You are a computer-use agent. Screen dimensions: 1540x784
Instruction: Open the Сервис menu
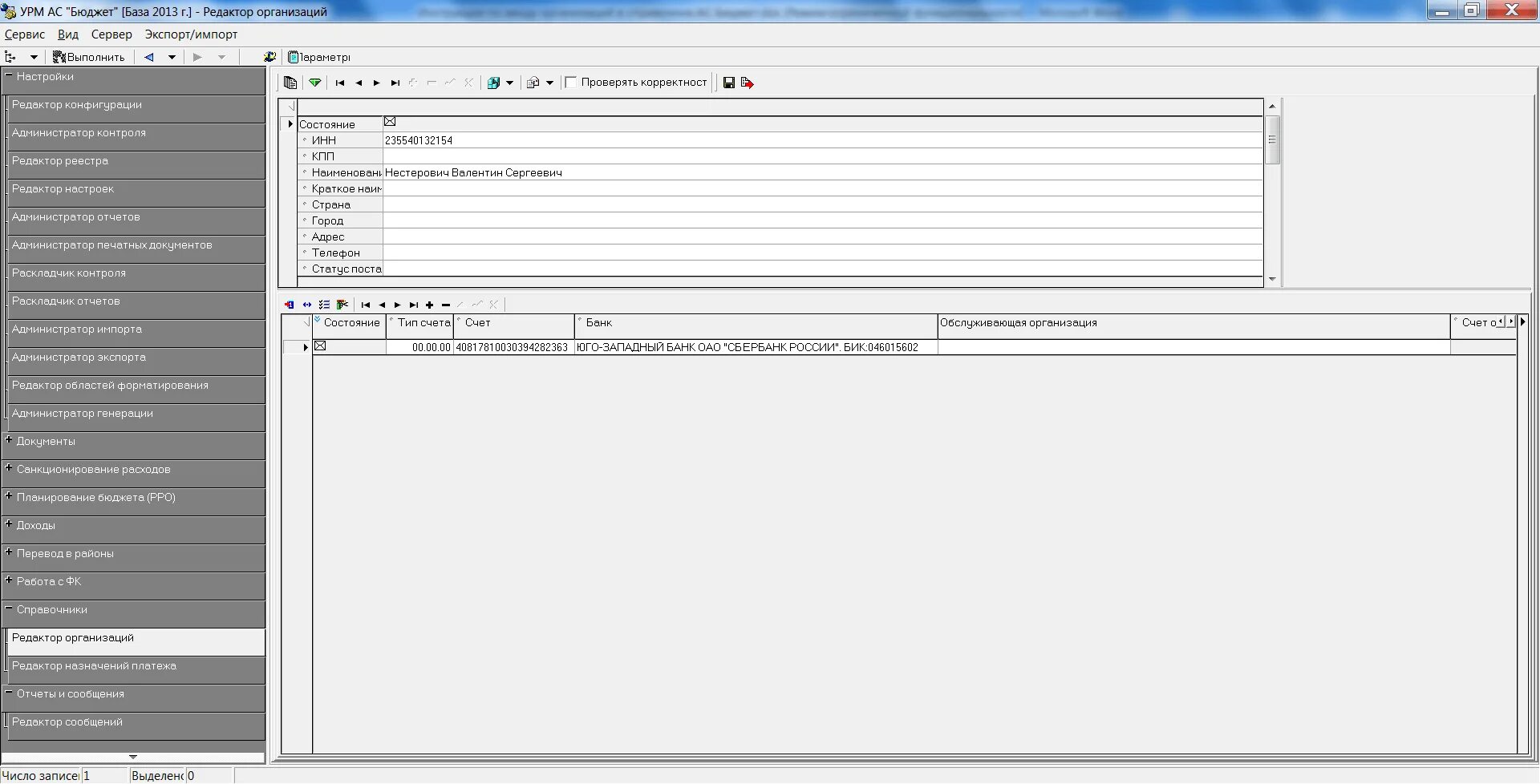click(25, 34)
